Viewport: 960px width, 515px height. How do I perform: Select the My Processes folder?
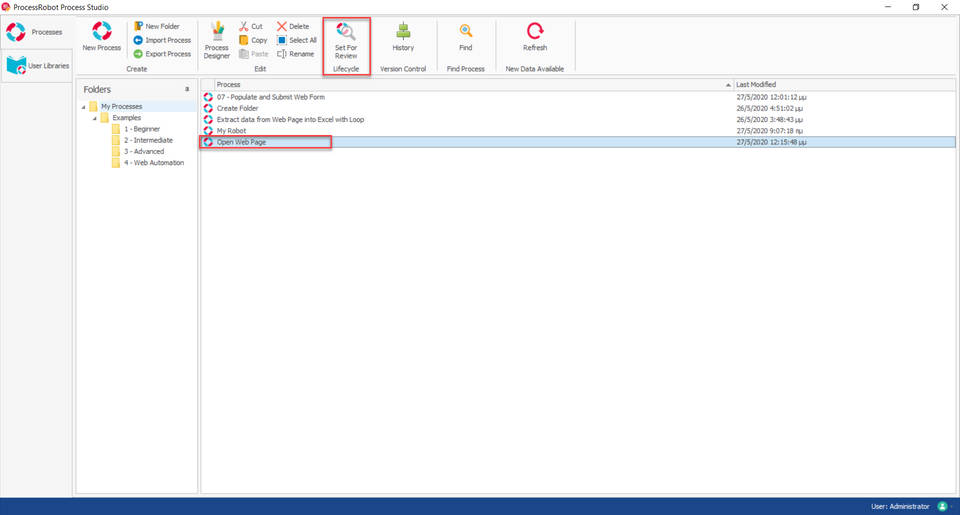click(x=121, y=107)
